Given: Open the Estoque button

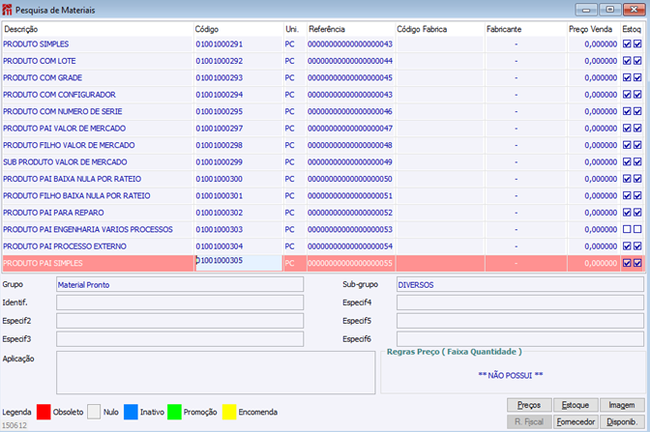Looking at the screenshot, I should tap(575, 405).
